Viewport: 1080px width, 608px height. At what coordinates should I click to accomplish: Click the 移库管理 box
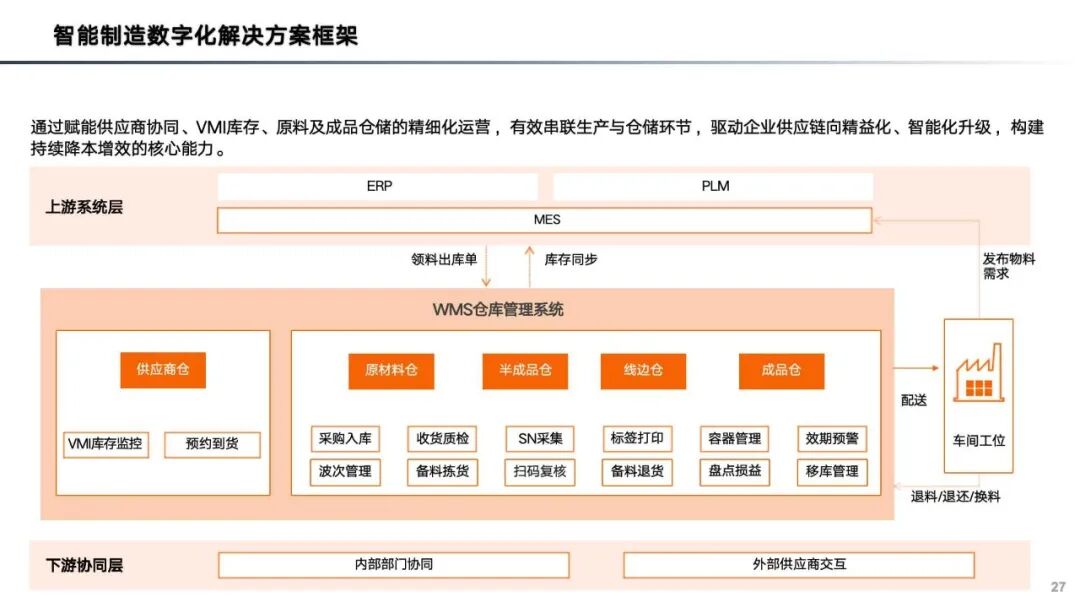click(832, 472)
